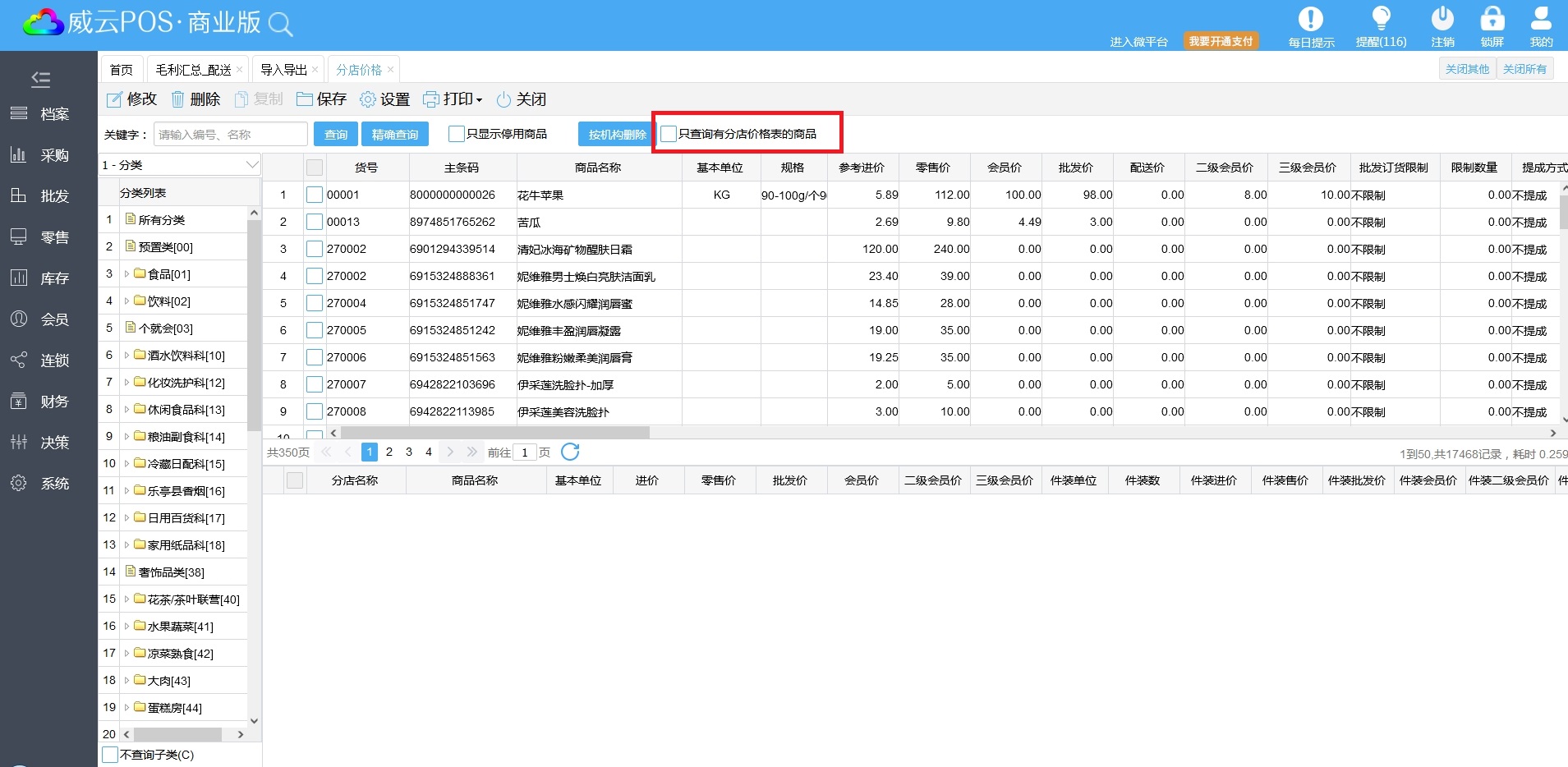Collapse the left sidebar menu icon
1568x767 pixels.
click(x=40, y=79)
